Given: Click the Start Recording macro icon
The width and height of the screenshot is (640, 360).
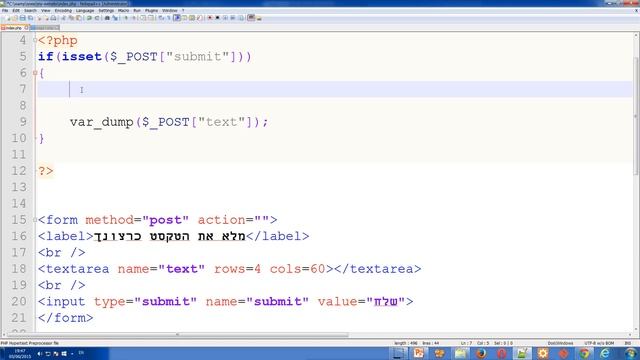Looking at the screenshot, I should coord(210,18).
